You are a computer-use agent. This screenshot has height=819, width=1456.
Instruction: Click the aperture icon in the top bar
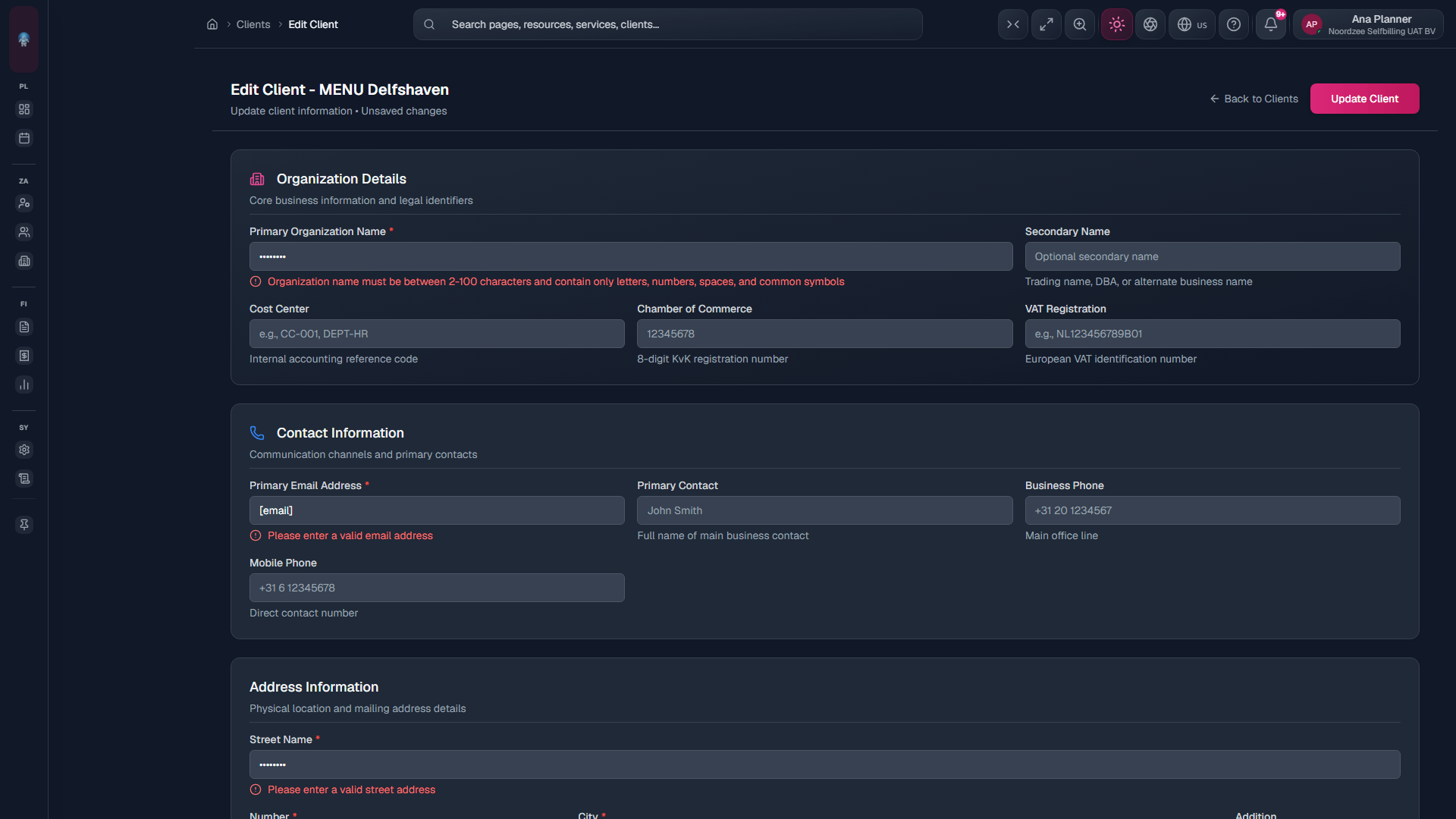1150,24
